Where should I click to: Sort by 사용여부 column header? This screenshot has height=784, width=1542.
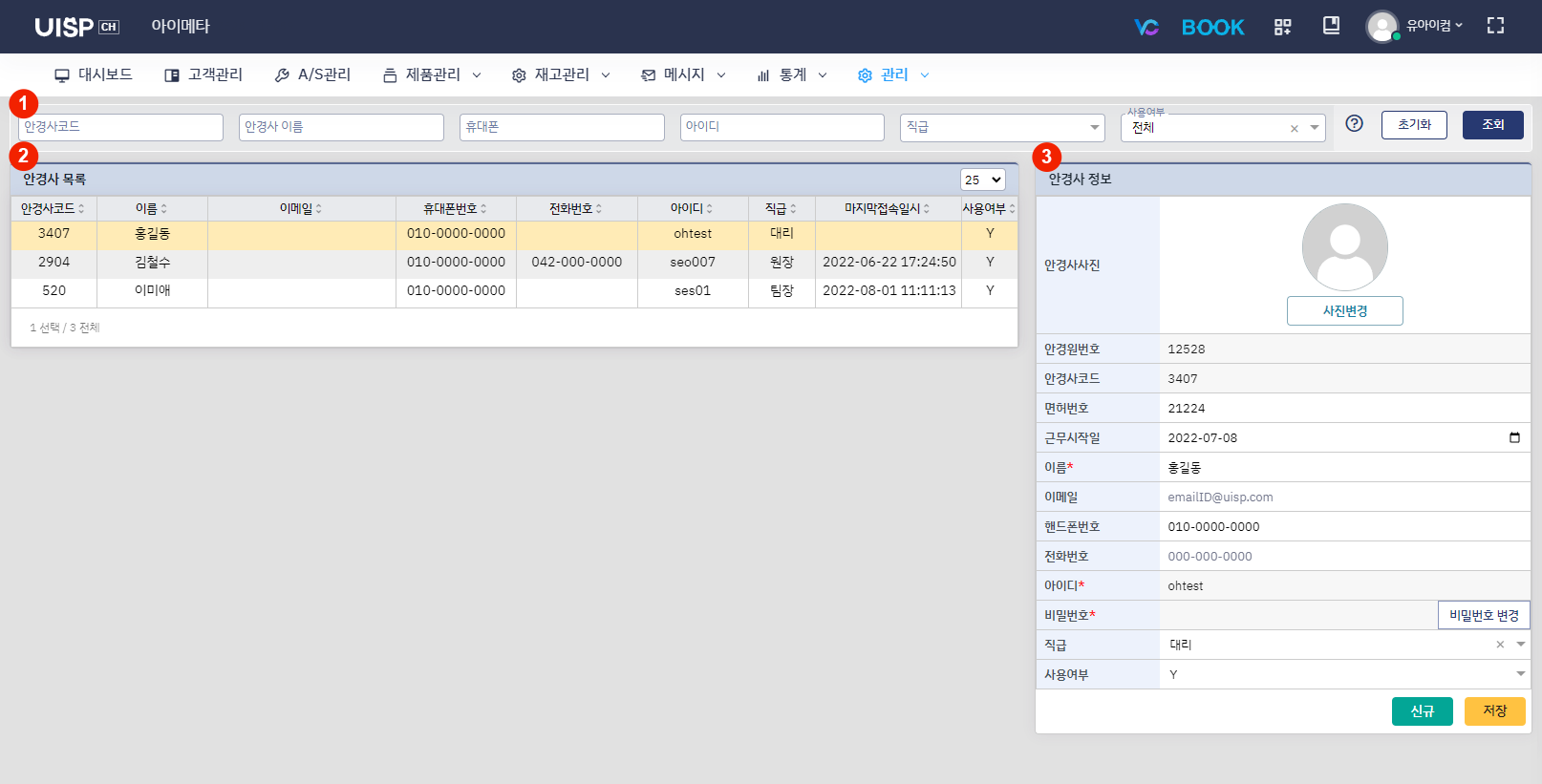[989, 208]
